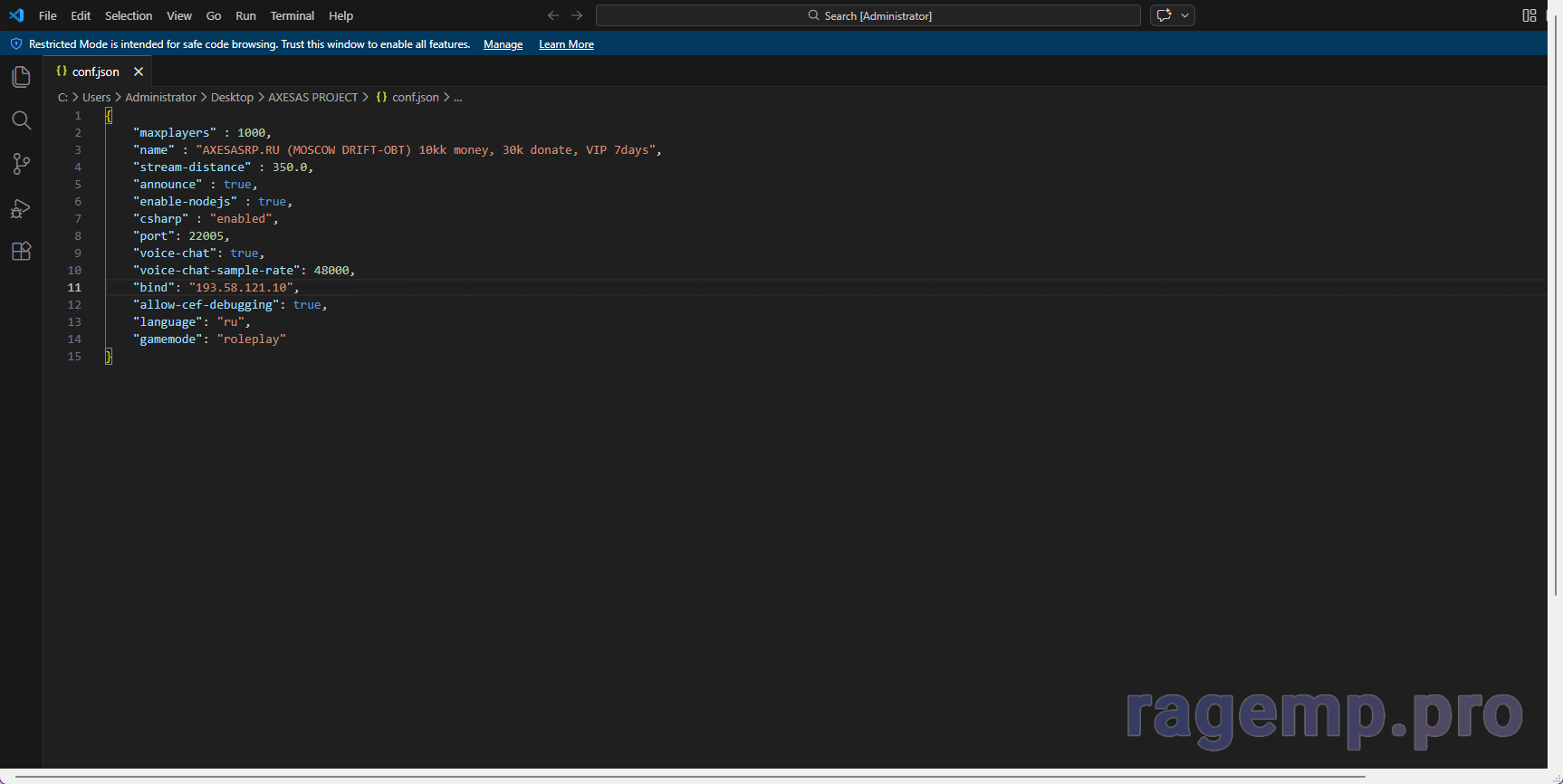The image size is (1563, 784).
Task: Open the Customize Layout icon
Action: [1529, 15]
